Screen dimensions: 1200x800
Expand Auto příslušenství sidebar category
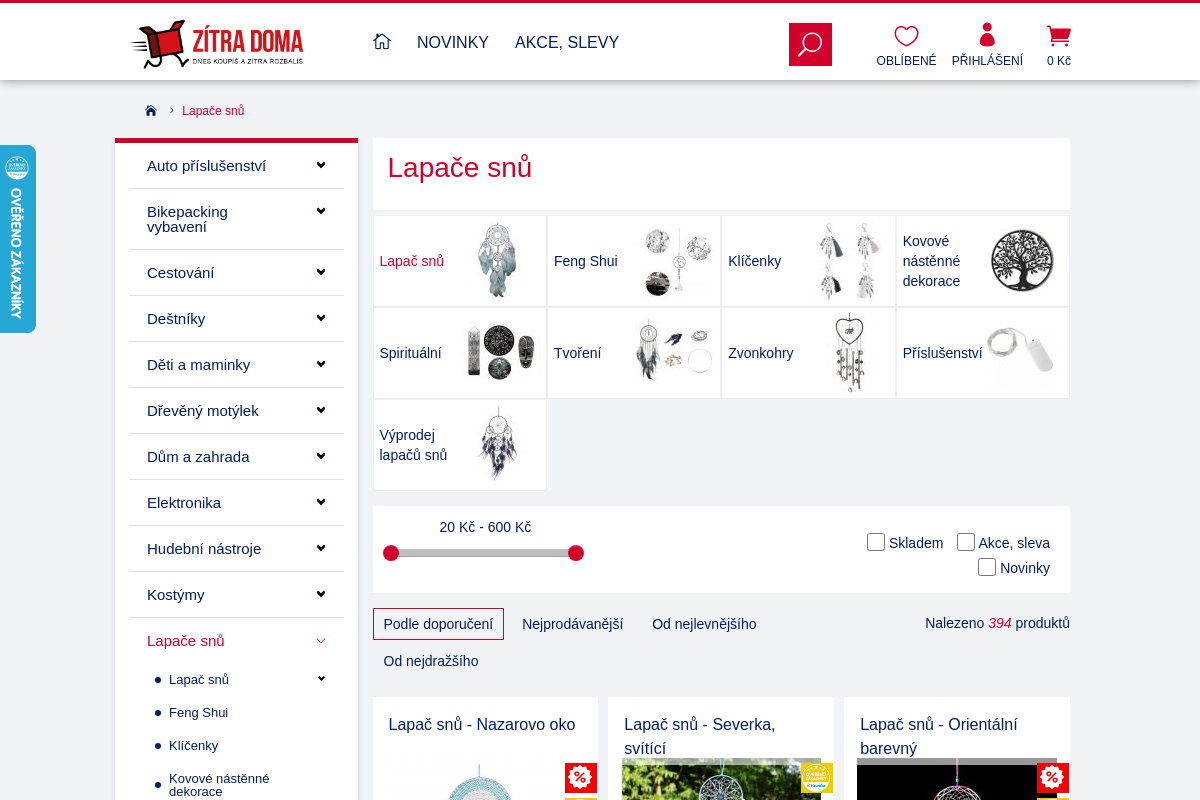321,165
